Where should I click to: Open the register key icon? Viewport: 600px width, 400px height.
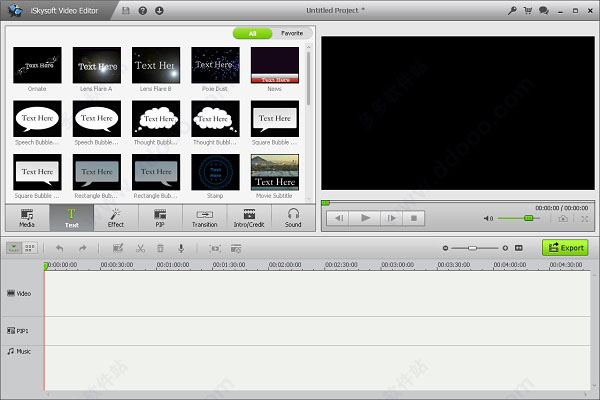click(x=512, y=11)
